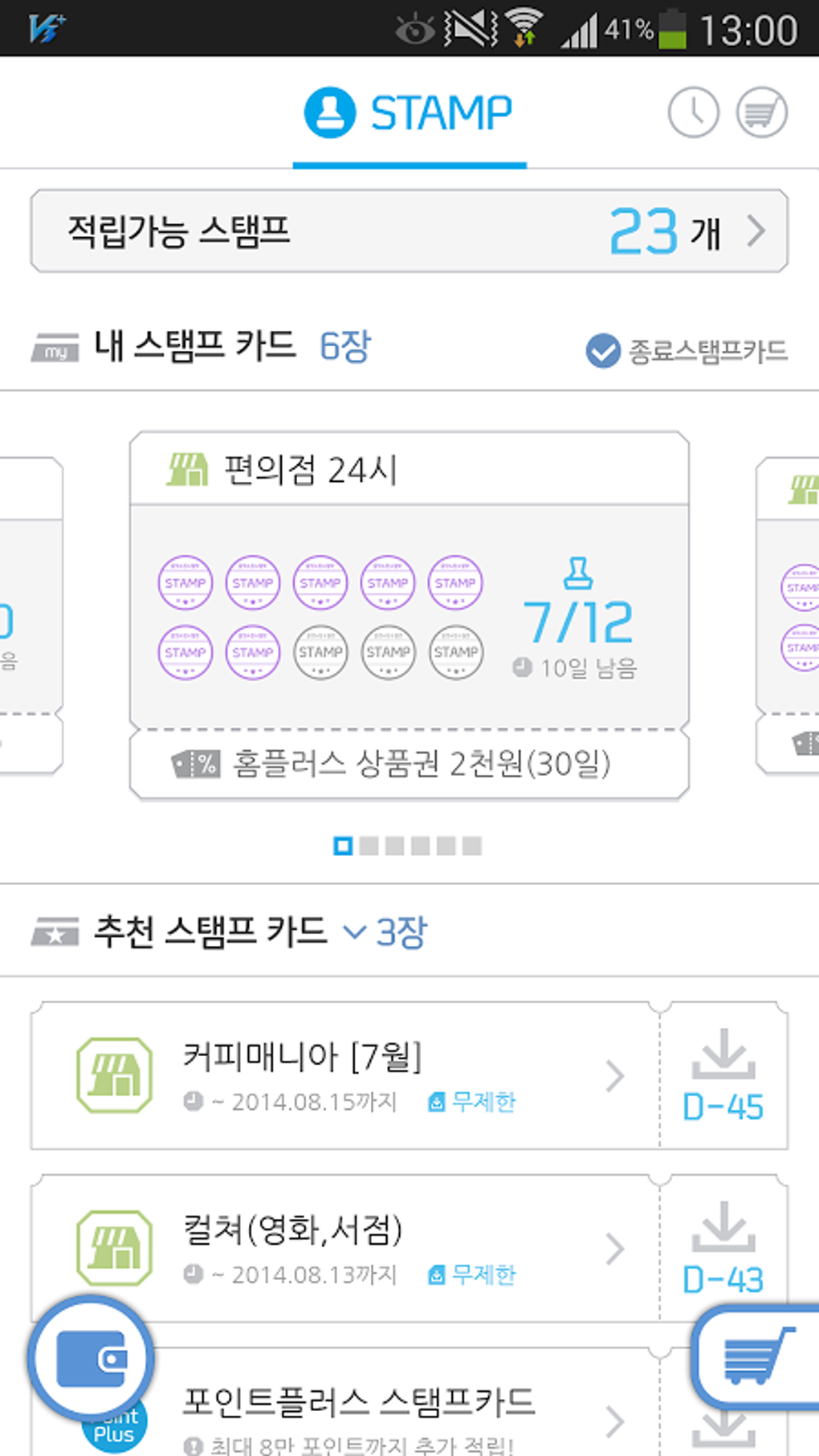Tap the floating blue shopping cart button

756,1358
